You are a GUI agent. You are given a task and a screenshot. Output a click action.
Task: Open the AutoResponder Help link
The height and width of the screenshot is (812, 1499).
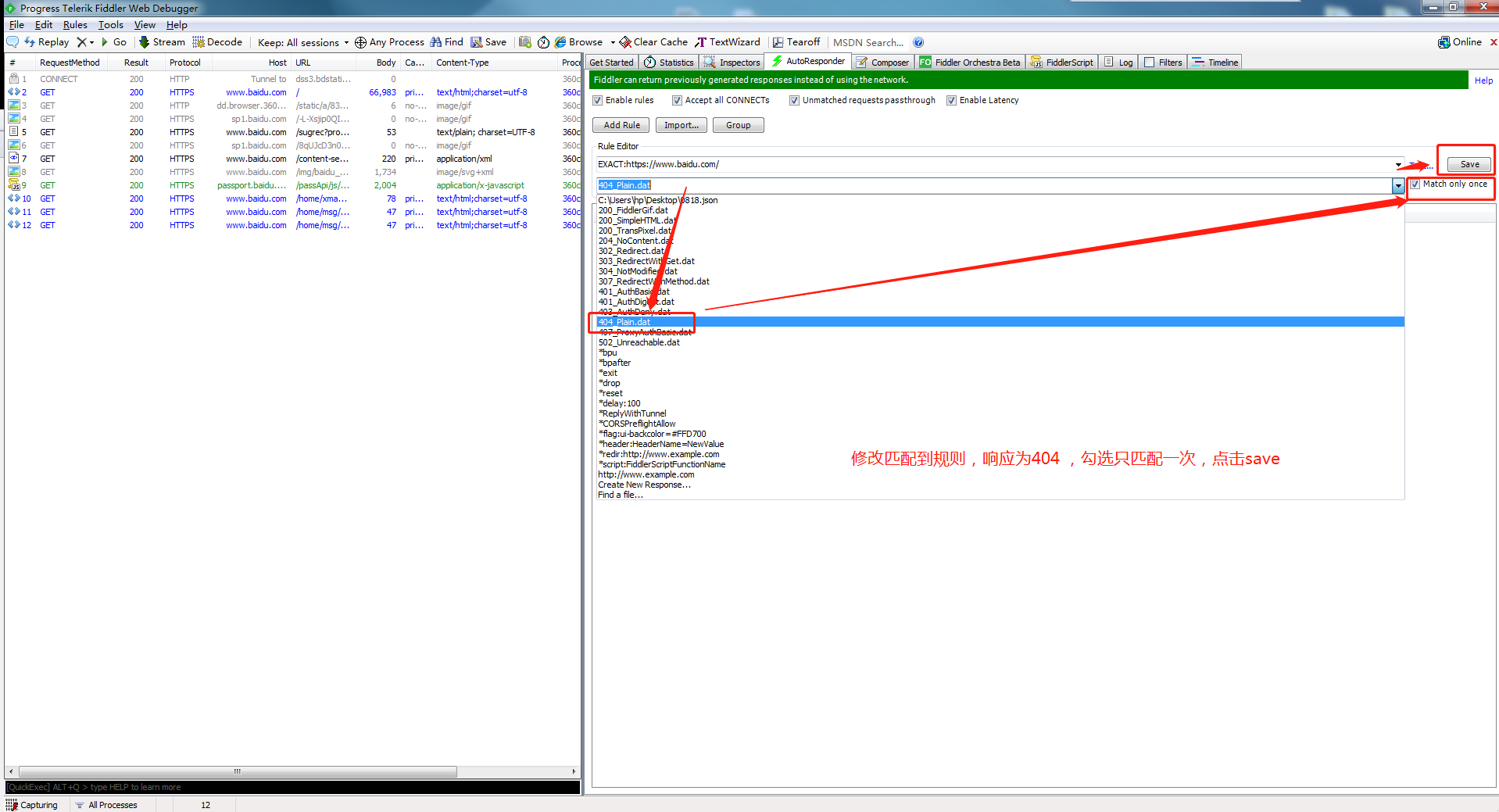[x=1483, y=80]
